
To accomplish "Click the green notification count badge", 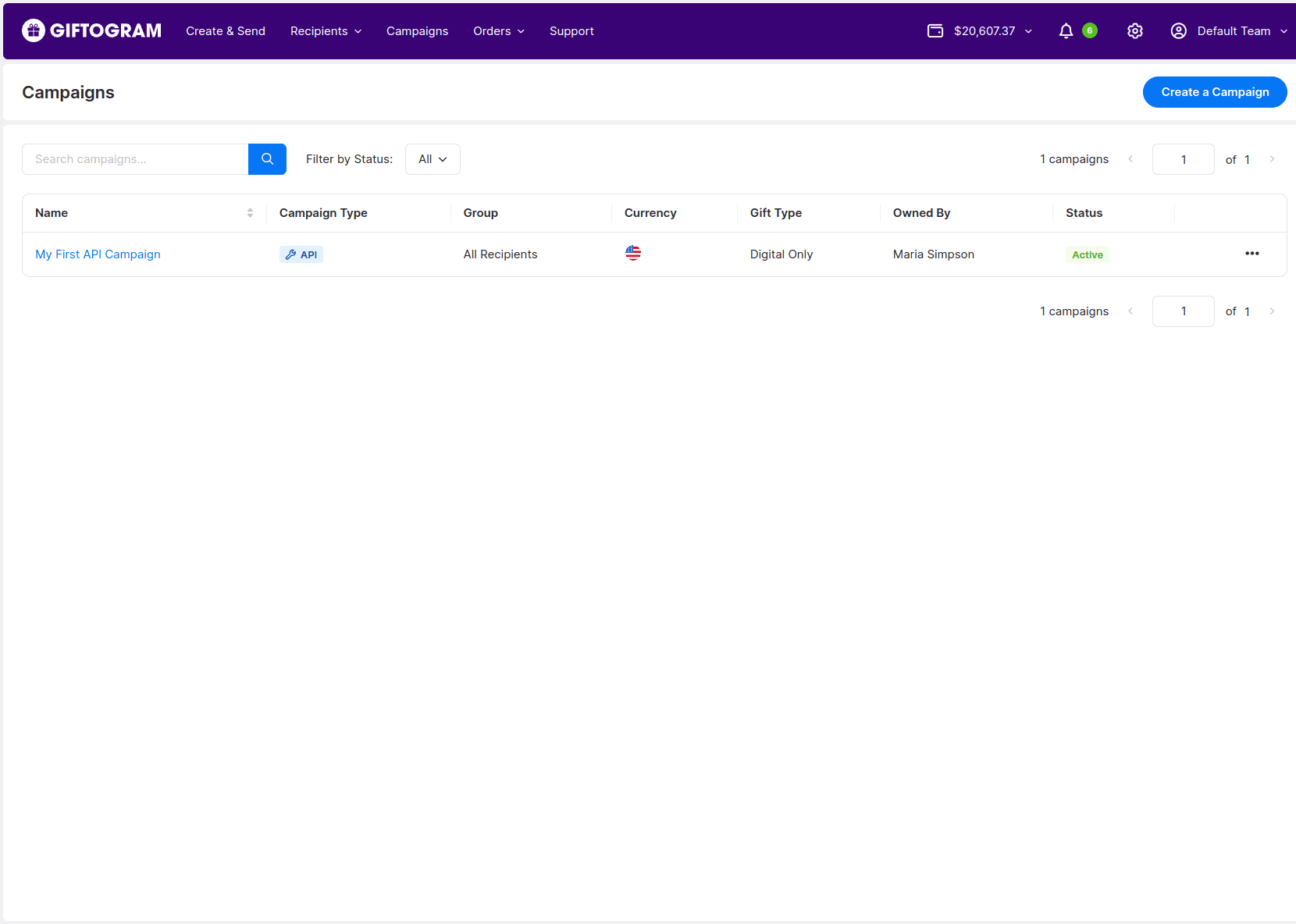I will pyautogui.click(x=1090, y=30).
